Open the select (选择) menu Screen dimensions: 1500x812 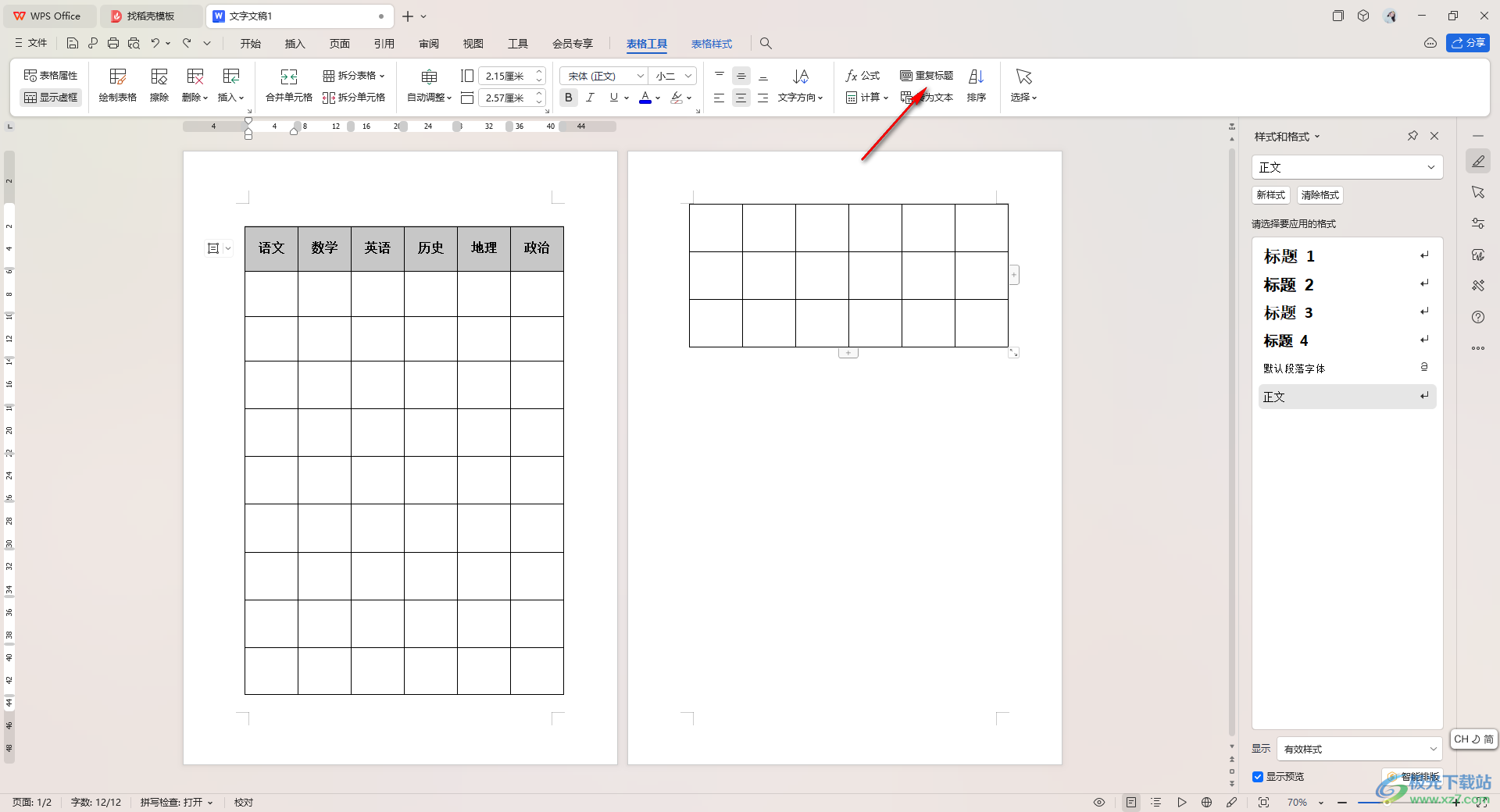point(1023,86)
